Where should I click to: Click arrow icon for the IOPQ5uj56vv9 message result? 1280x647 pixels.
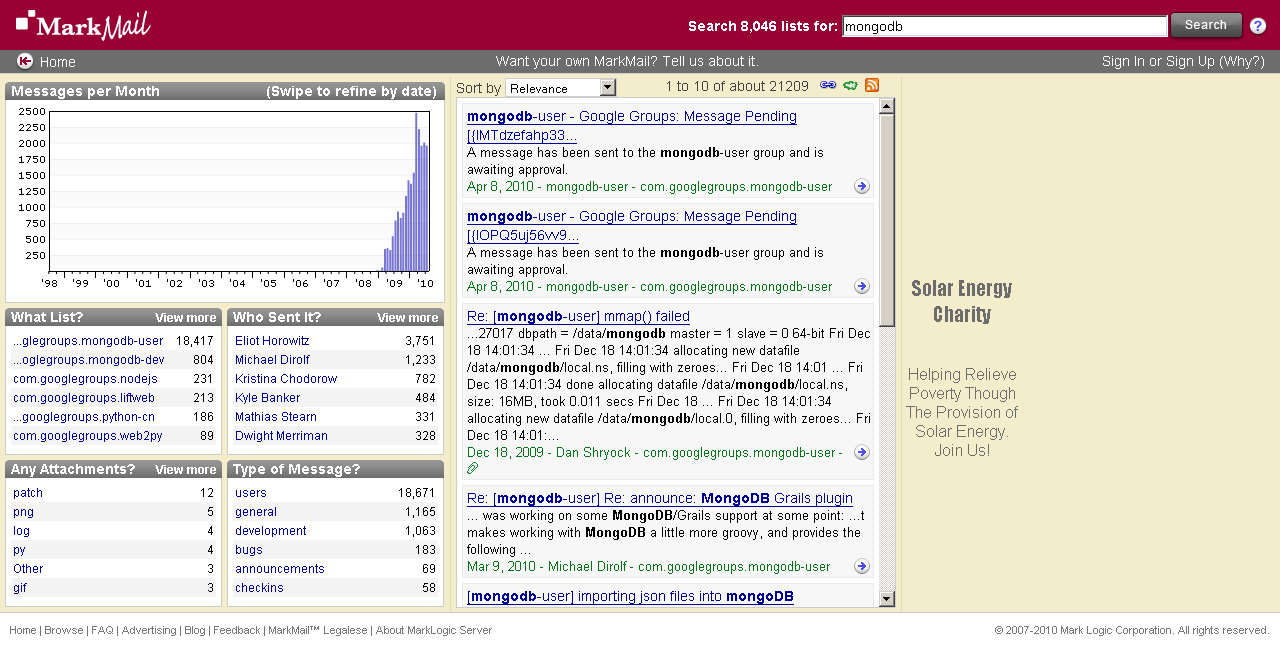pyautogui.click(x=862, y=286)
